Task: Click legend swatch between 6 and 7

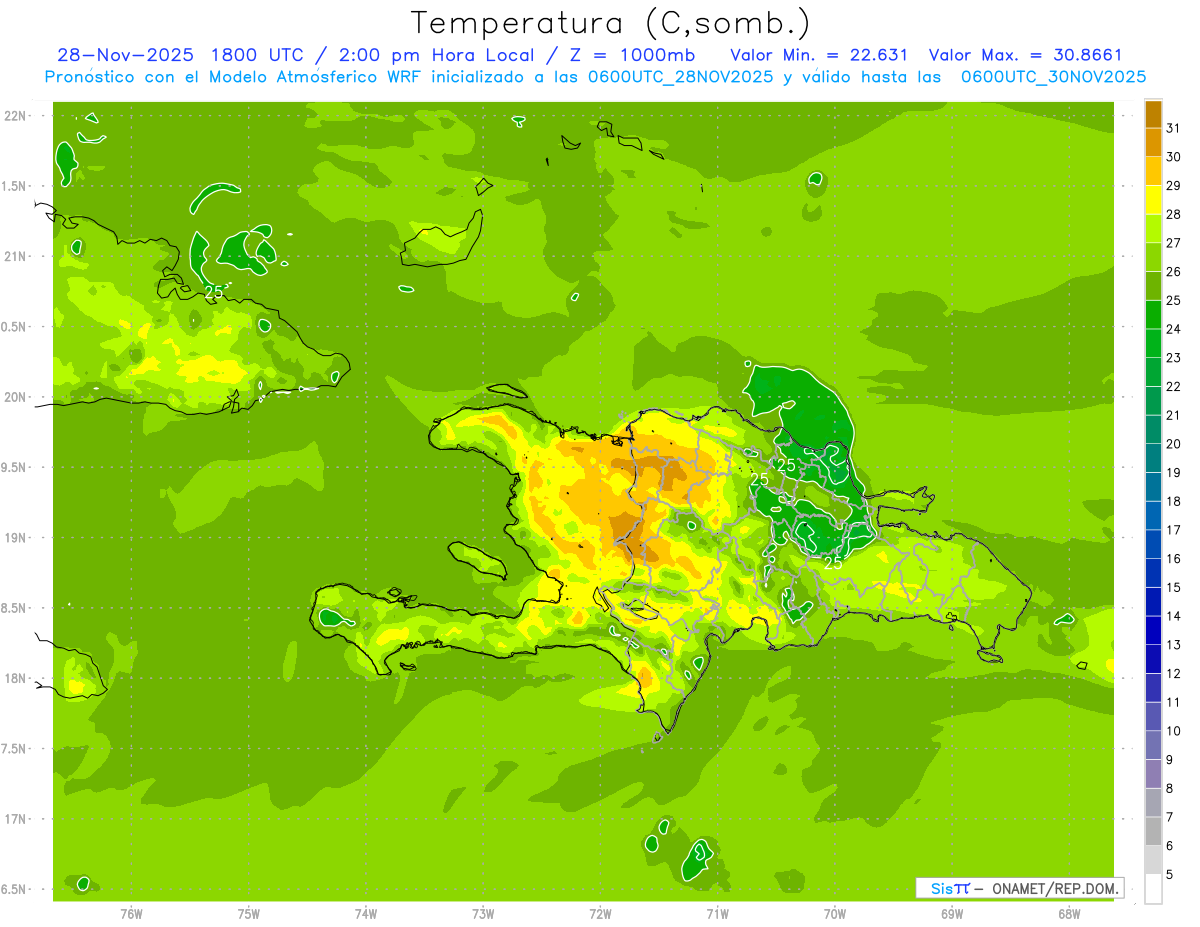Action: (1153, 831)
